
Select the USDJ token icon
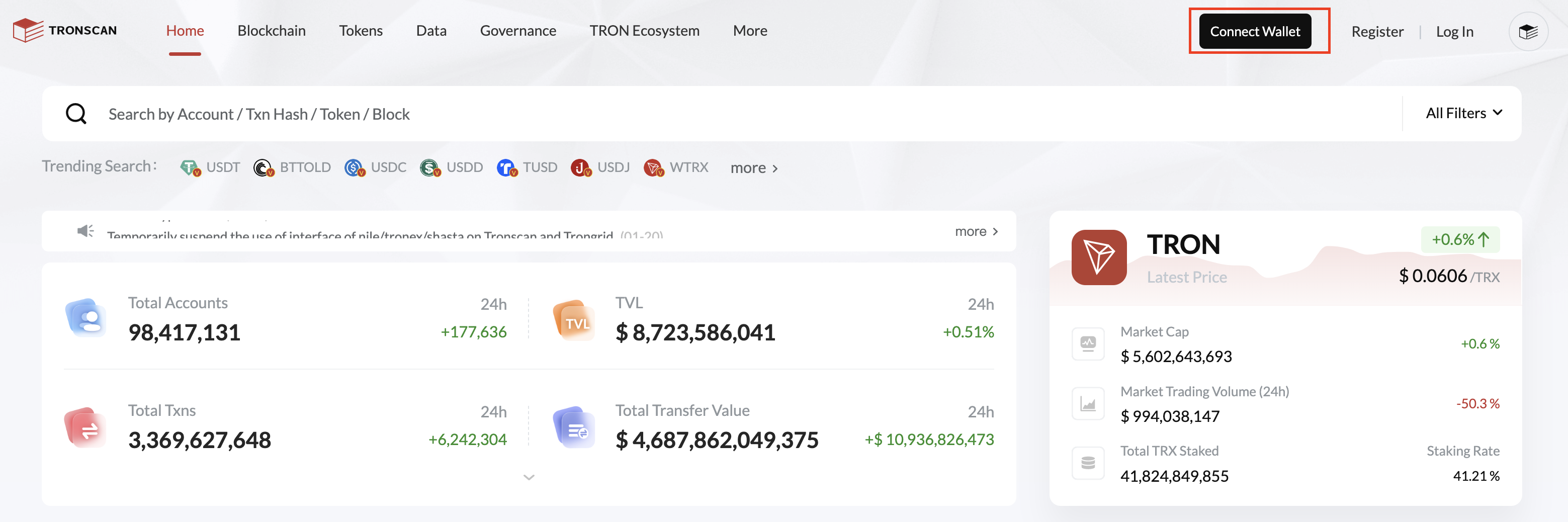pyautogui.click(x=581, y=167)
